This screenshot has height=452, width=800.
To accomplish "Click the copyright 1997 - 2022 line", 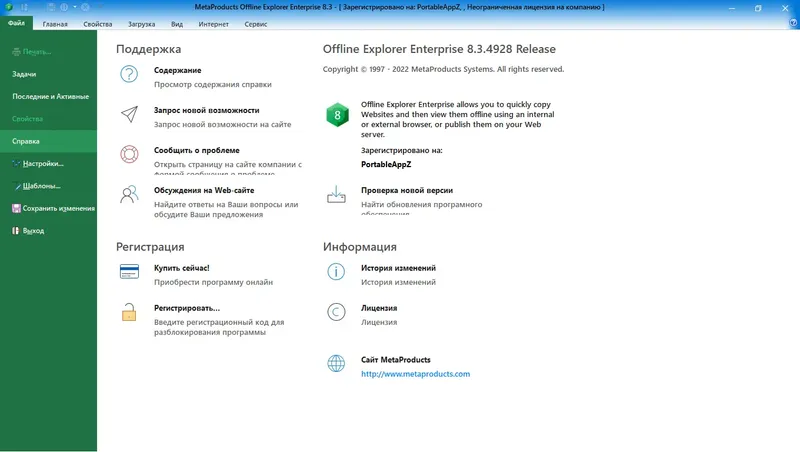I will (443, 69).
